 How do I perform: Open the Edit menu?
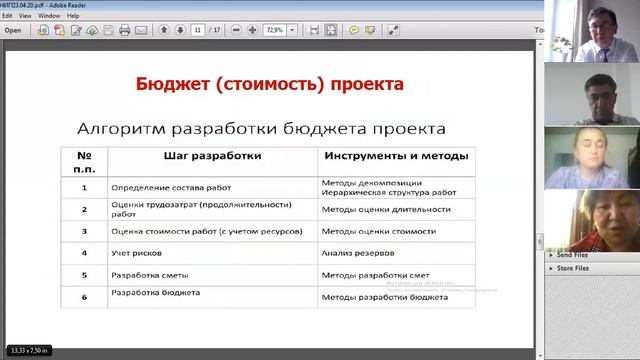[x=7, y=16]
